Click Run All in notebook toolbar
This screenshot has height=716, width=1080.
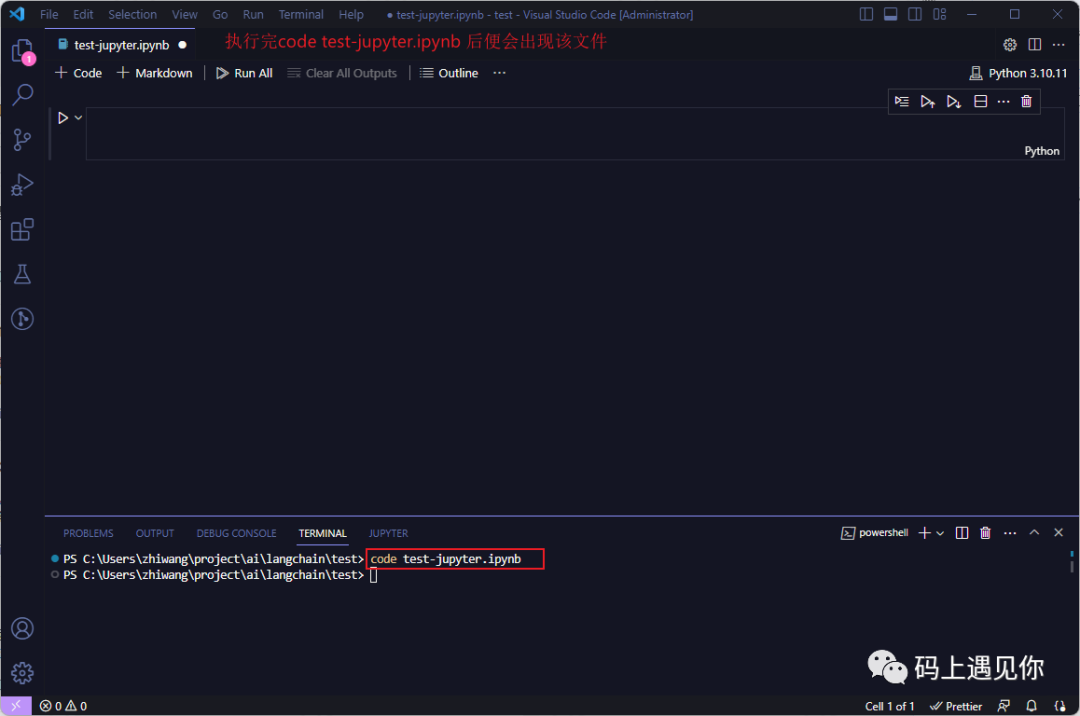pyautogui.click(x=245, y=73)
